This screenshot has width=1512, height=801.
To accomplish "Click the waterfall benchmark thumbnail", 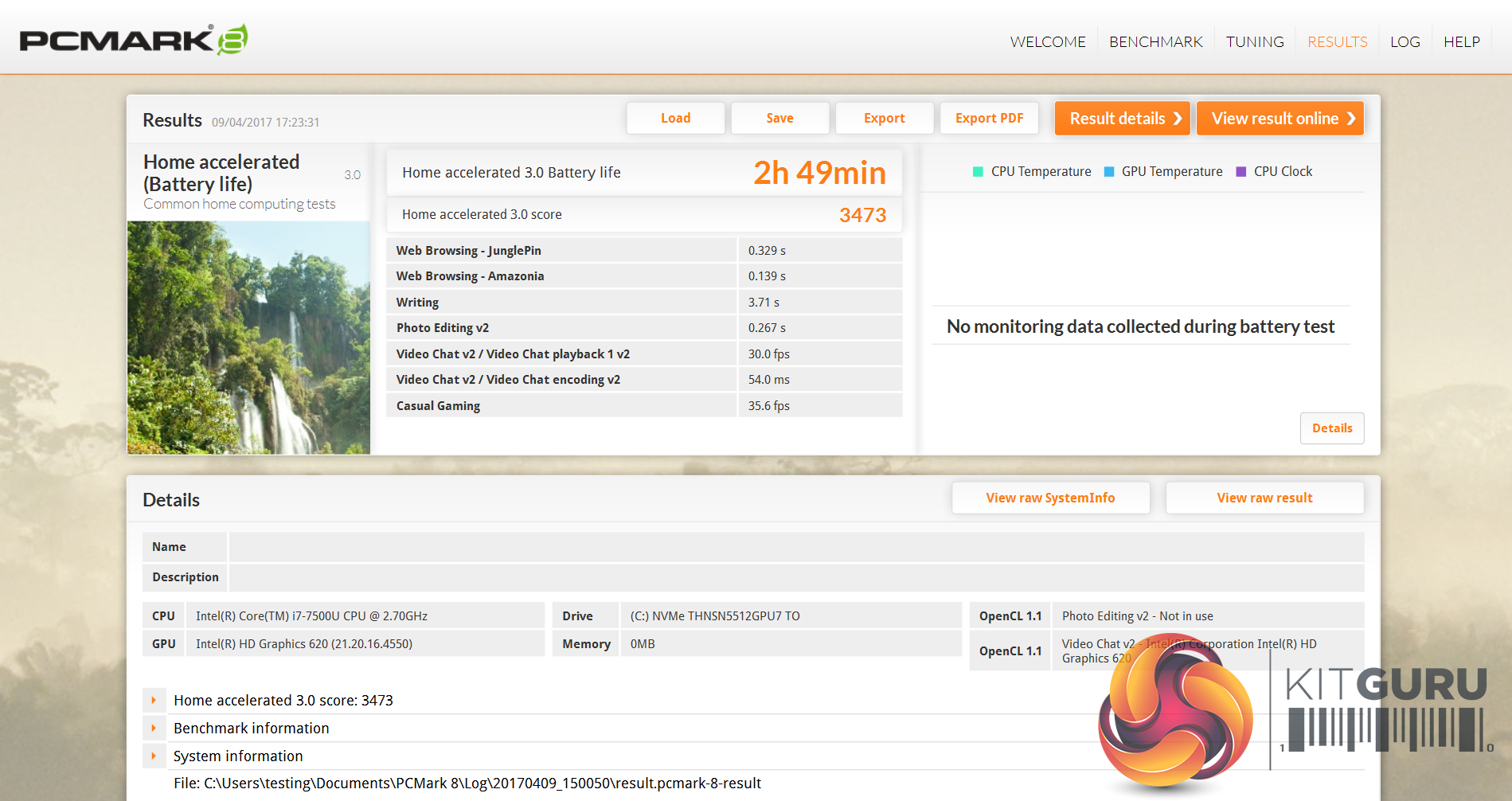I will (x=248, y=338).
